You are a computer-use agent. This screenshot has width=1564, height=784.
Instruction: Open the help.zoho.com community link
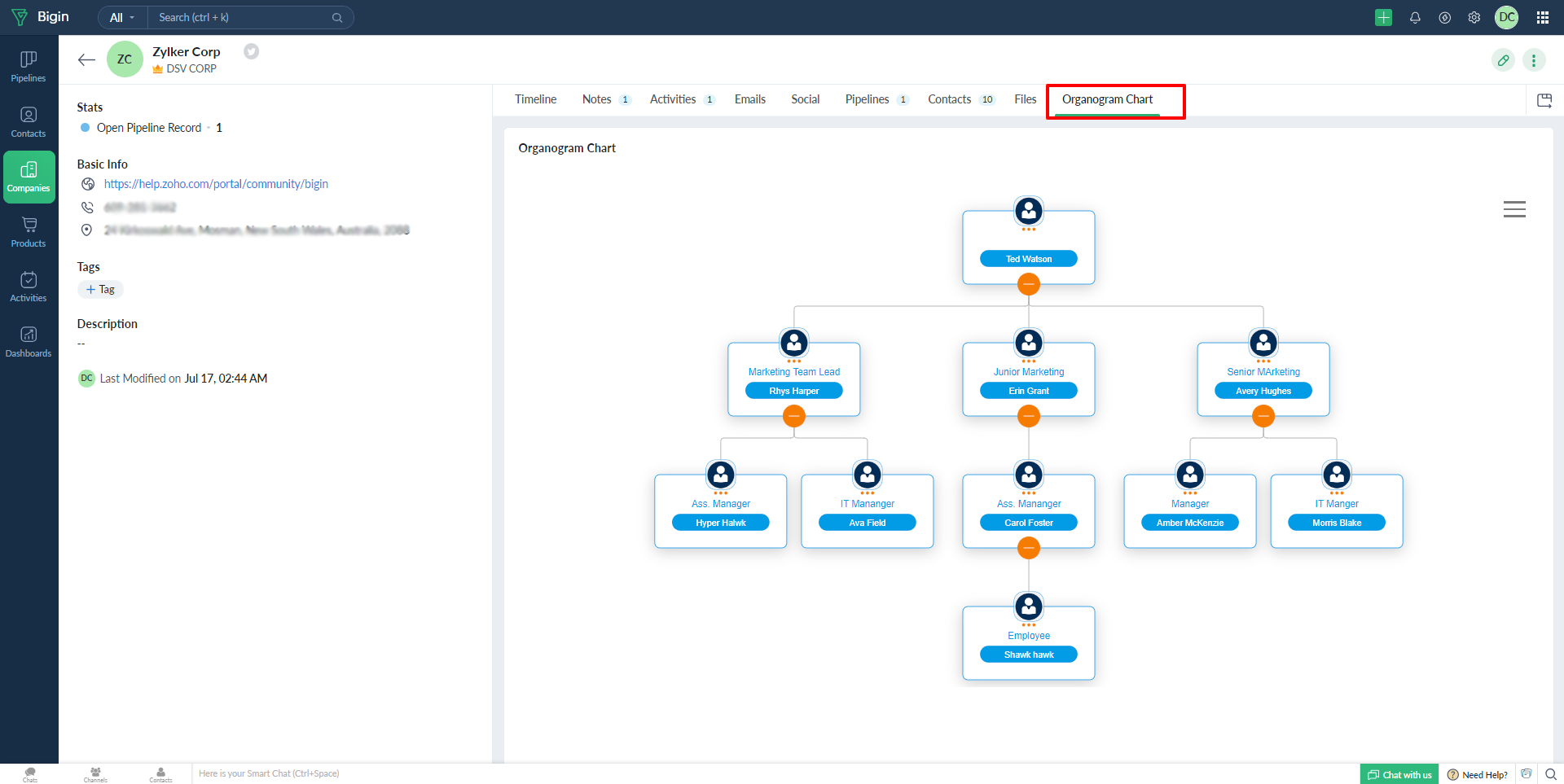[216, 184]
